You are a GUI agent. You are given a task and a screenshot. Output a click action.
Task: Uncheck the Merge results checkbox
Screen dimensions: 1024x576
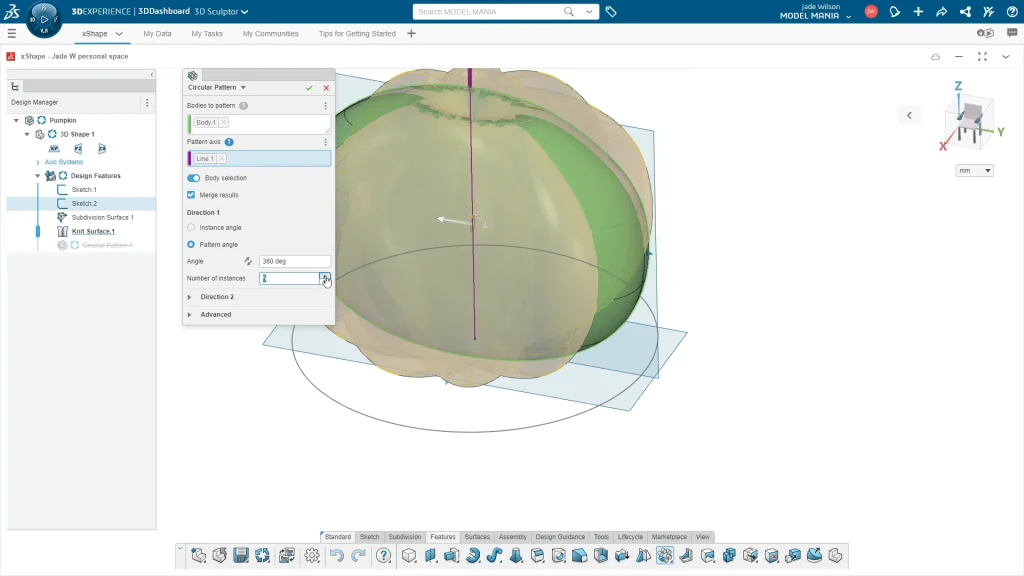192,195
